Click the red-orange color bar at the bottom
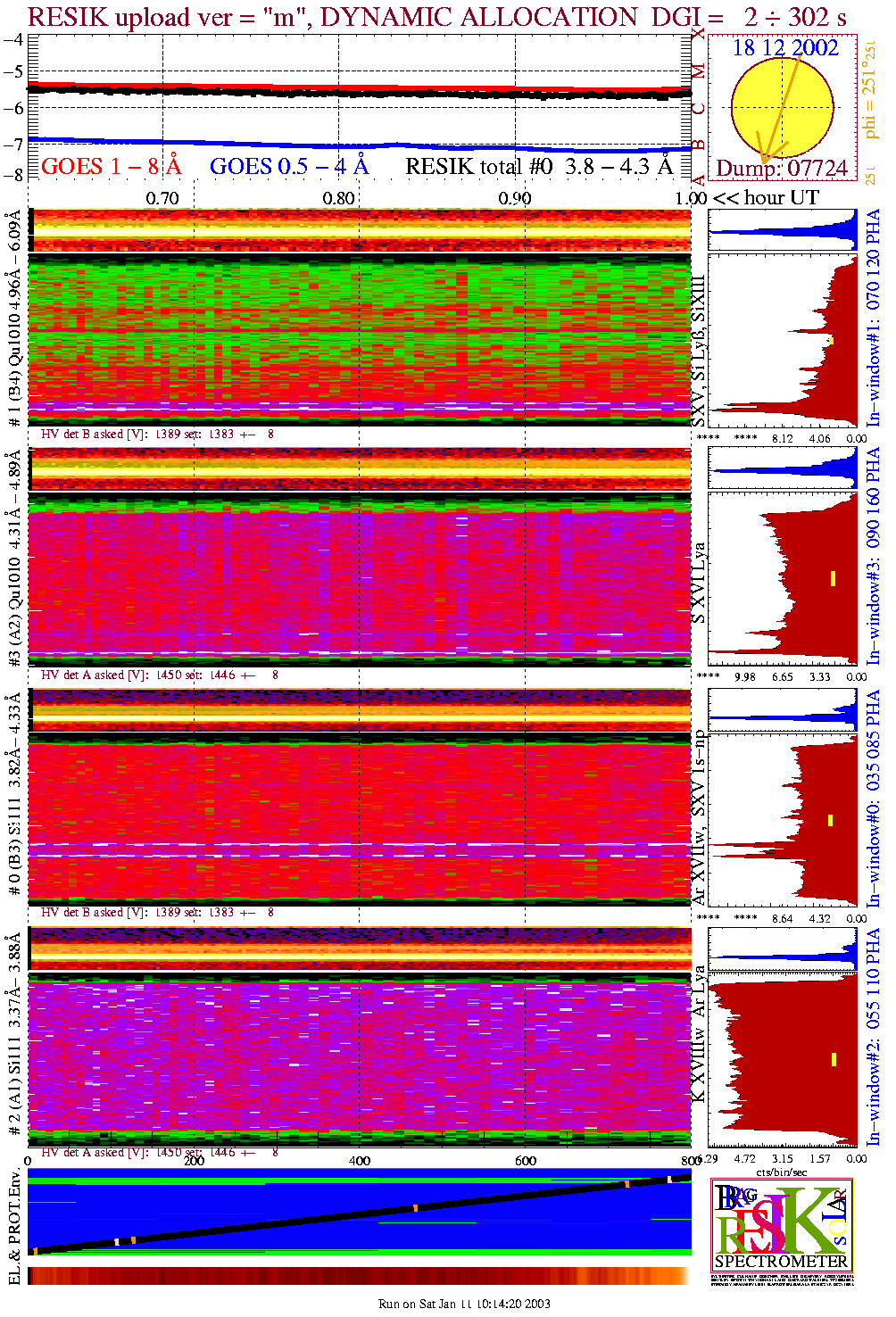The image size is (896, 1317). (x=359, y=1276)
